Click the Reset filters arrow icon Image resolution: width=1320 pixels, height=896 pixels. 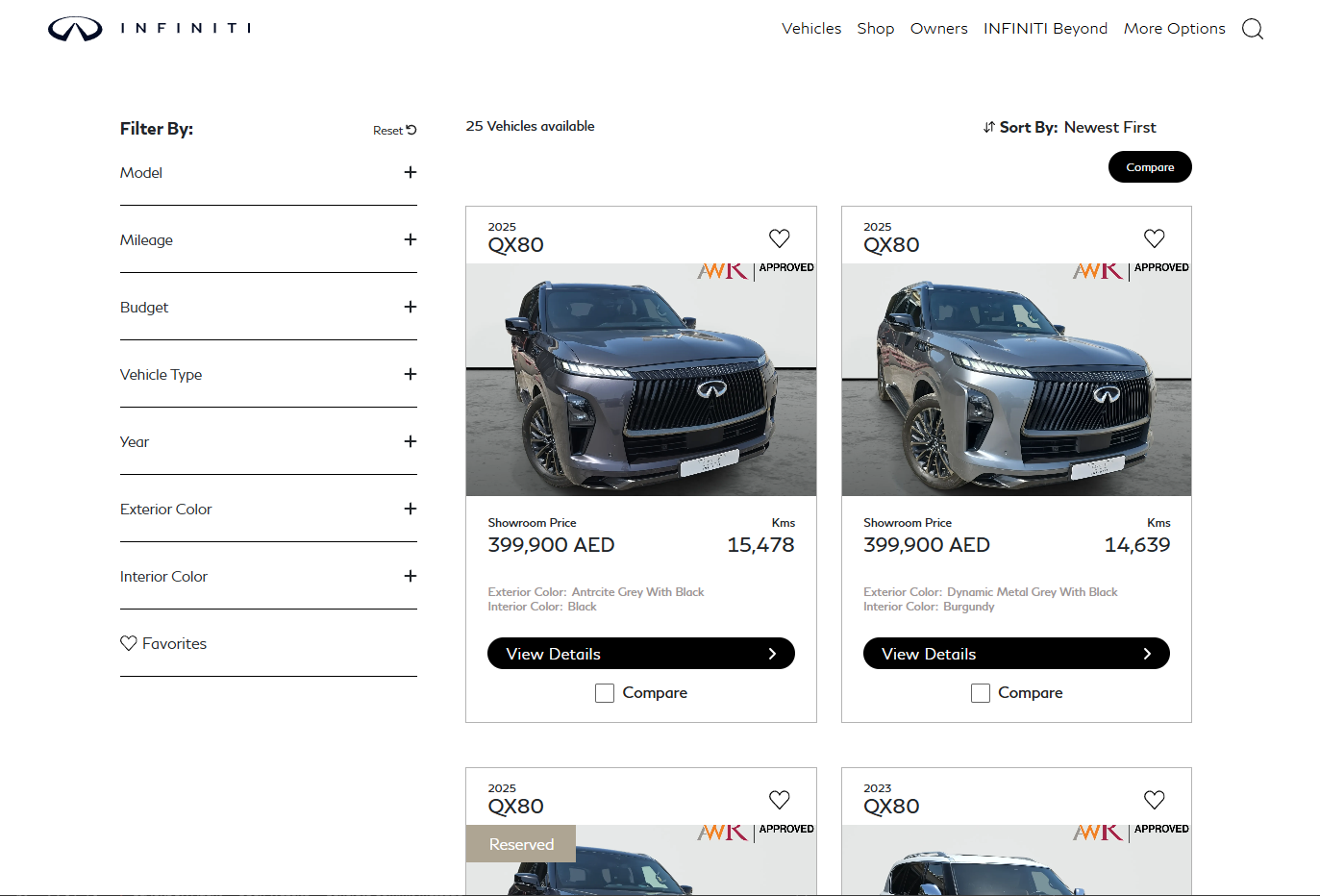[411, 130]
